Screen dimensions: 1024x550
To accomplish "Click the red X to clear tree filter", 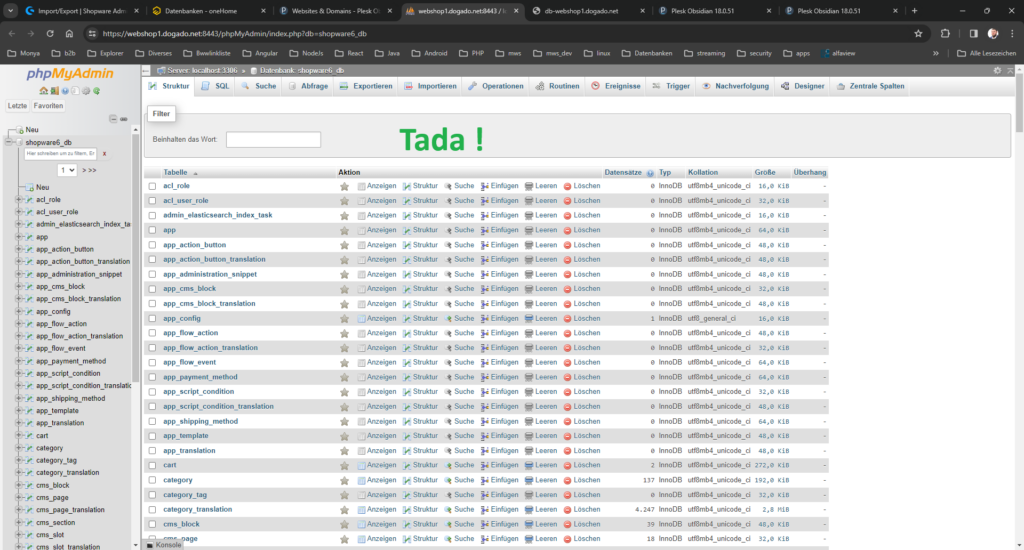I will (x=104, y=153).
